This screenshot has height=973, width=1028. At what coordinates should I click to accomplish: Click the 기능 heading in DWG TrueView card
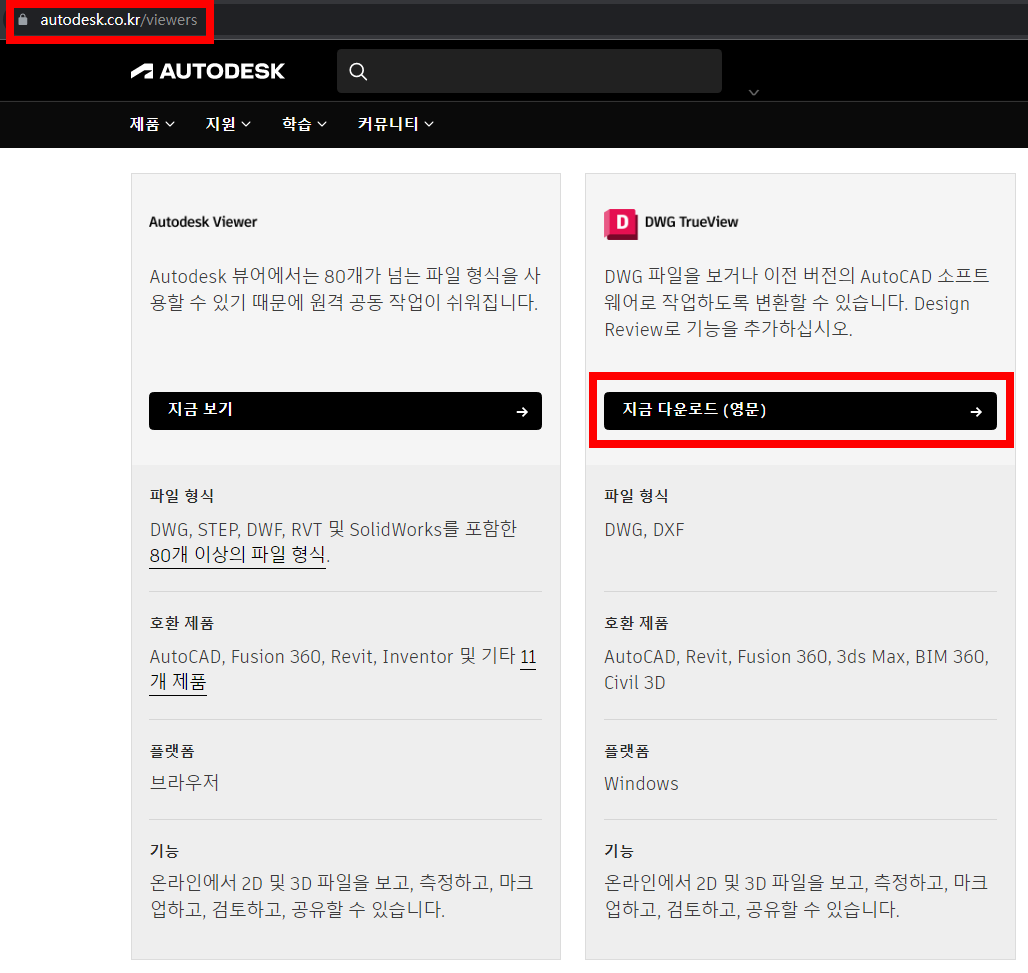(x=619, y=851)
